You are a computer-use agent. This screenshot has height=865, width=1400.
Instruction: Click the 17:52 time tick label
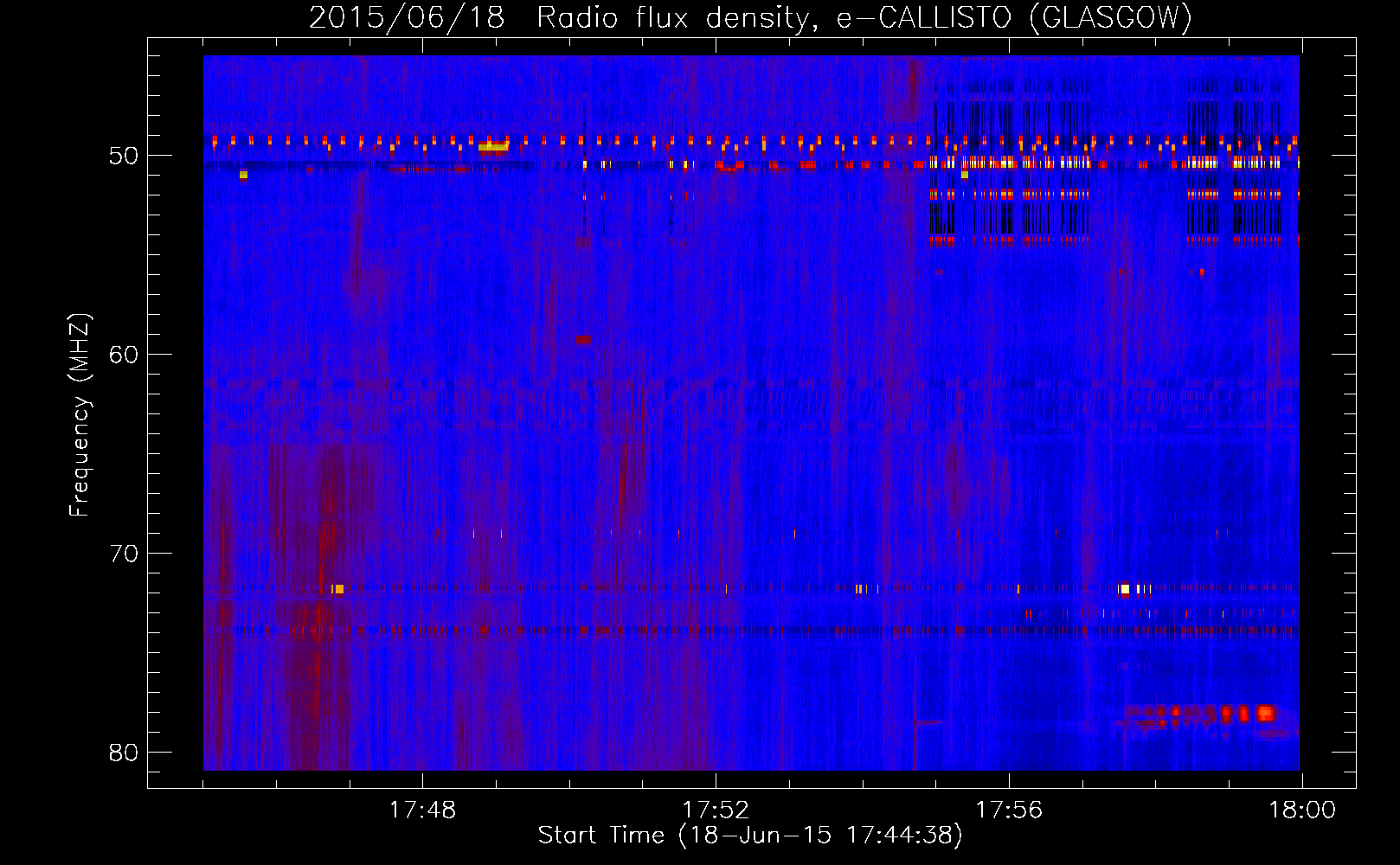(716, 811)
